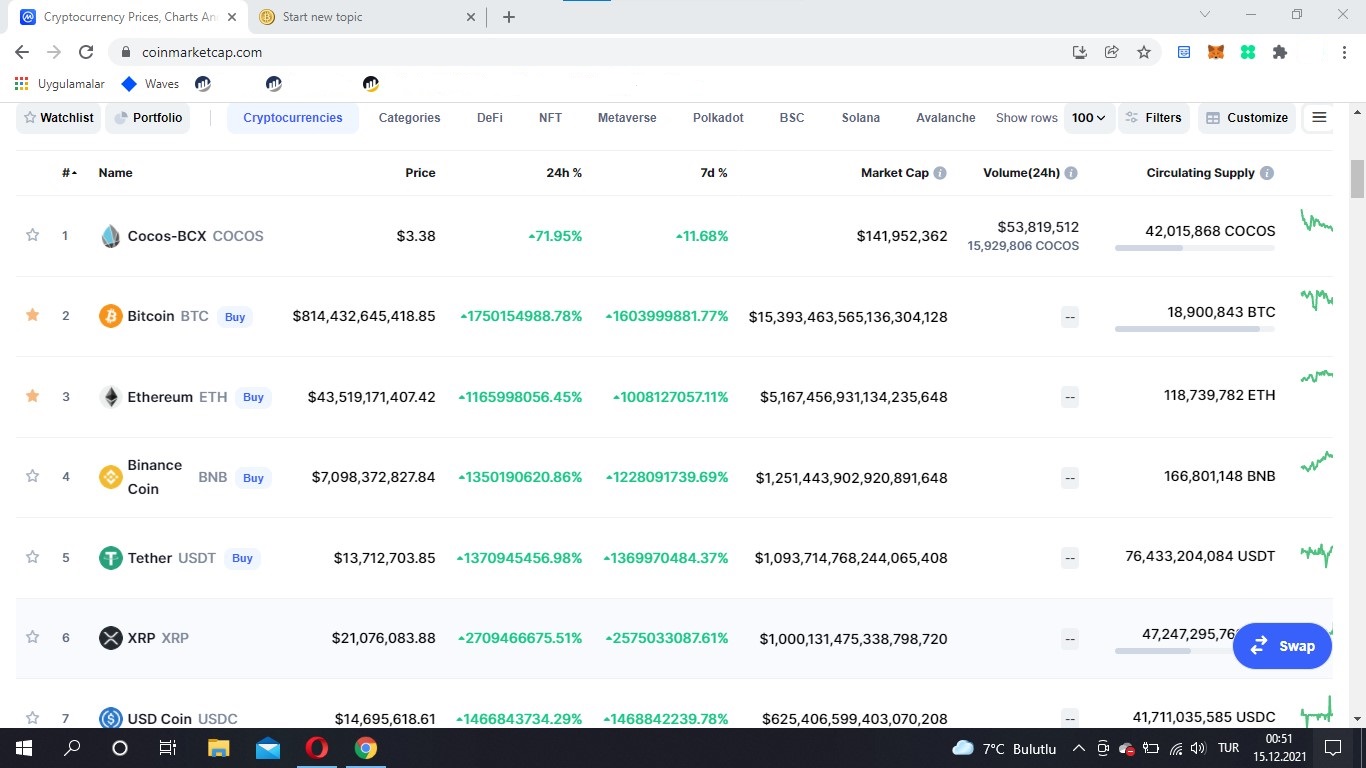Open the Solana filter link
Screen dimensions: 1366x768
pyautogui.click(x=861, y=118)
